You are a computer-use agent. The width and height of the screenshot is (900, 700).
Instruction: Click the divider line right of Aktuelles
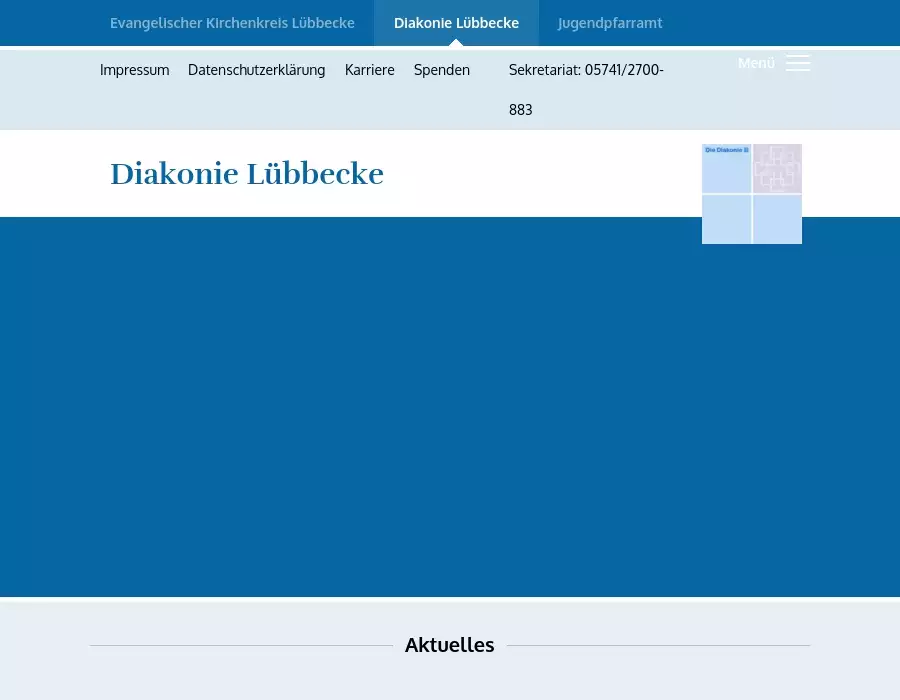pos(658,646)
